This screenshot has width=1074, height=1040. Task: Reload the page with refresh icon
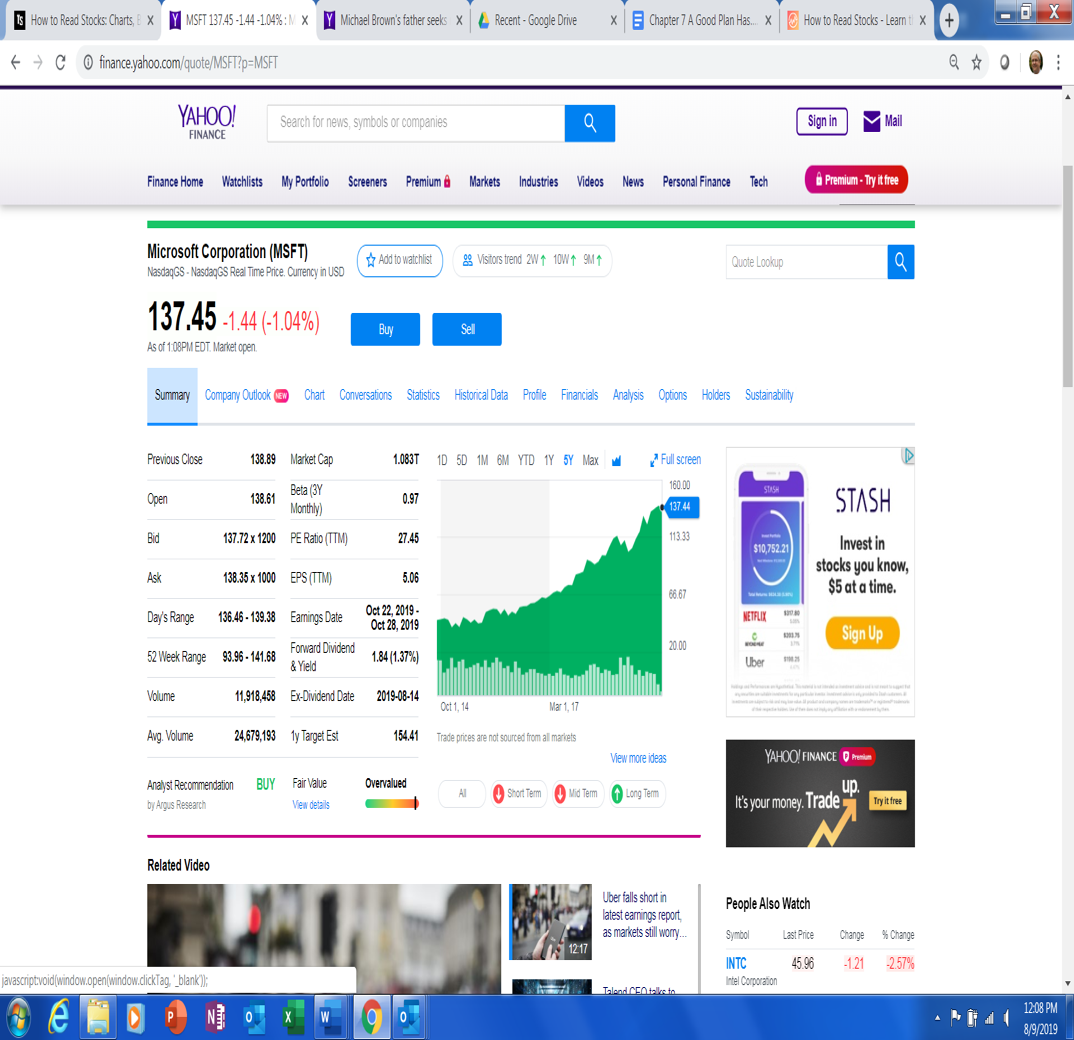(60, 62)
